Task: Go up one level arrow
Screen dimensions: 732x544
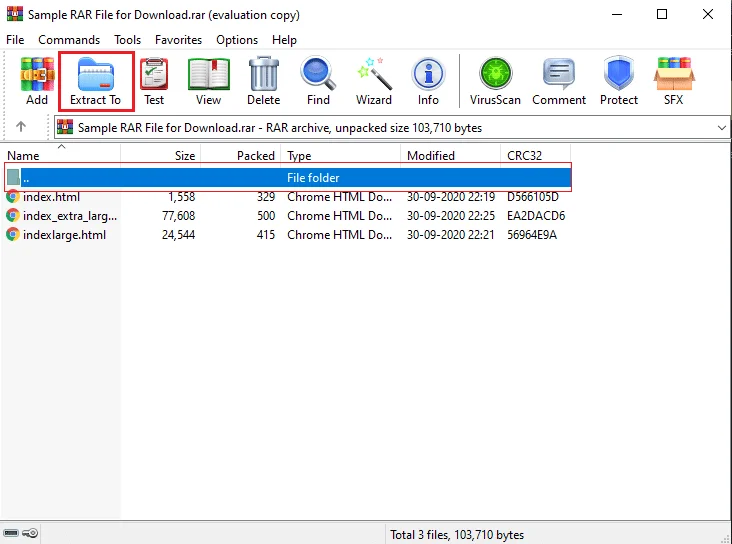Action: [21, 127]
